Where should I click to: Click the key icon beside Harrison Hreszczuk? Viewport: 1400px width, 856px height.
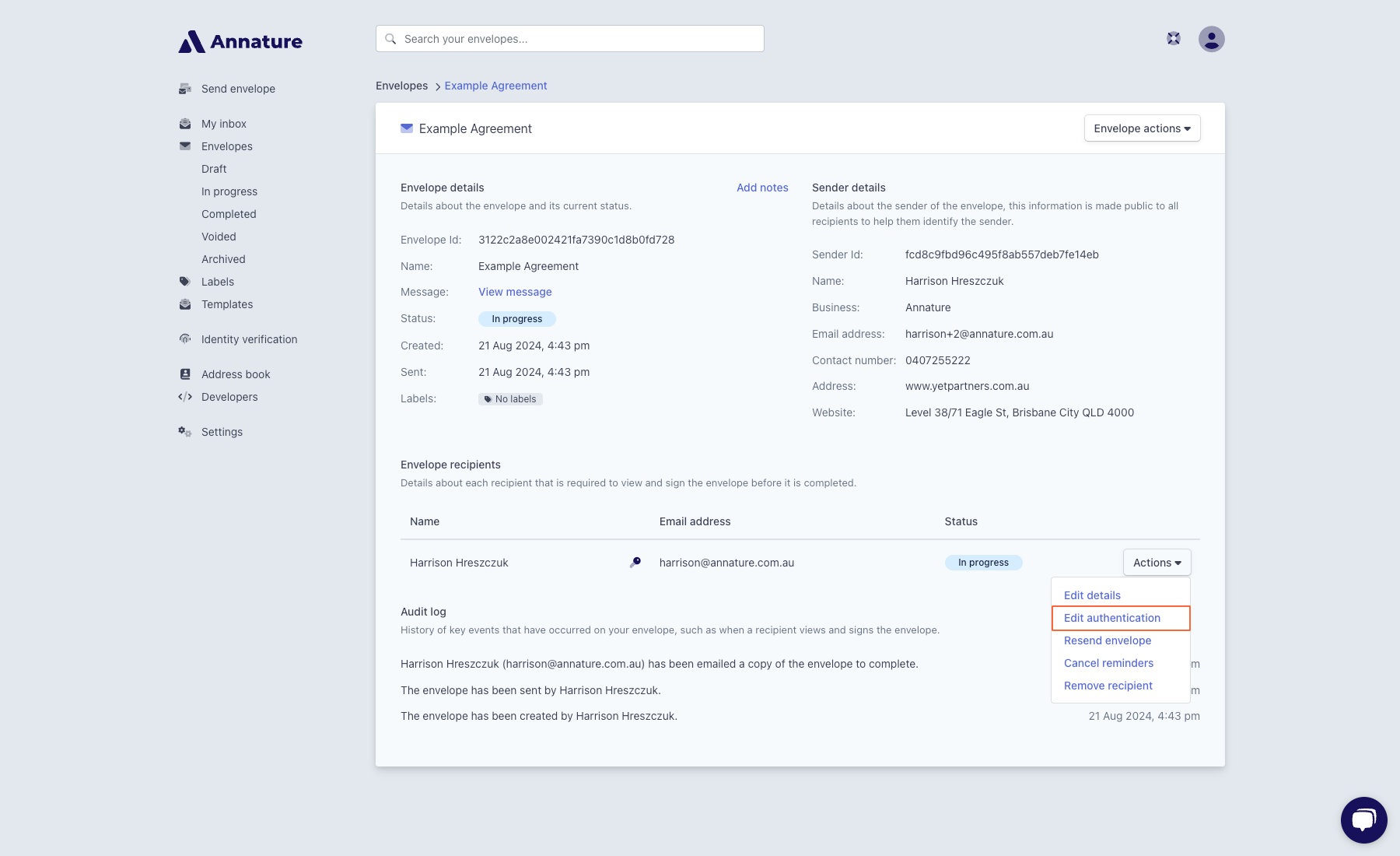coord(635,563)
